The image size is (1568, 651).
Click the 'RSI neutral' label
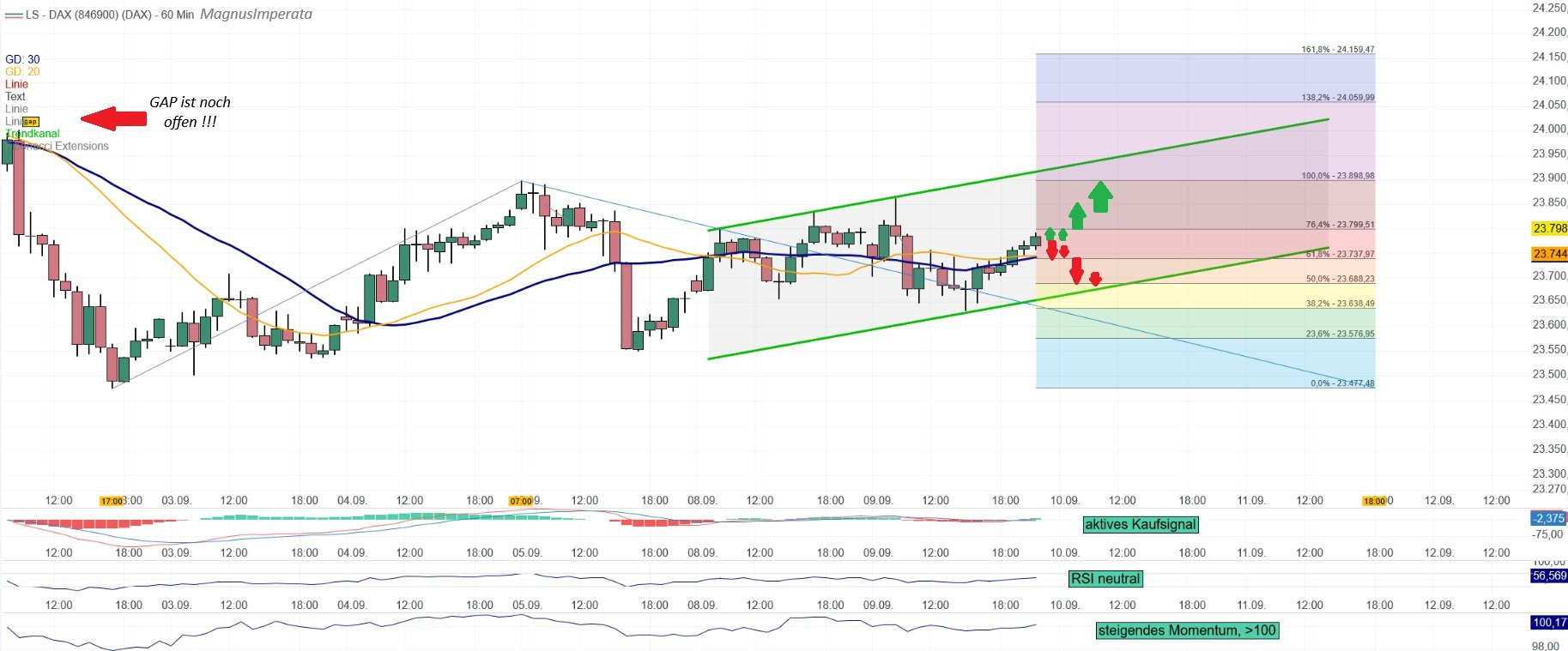coord(1105,578)
